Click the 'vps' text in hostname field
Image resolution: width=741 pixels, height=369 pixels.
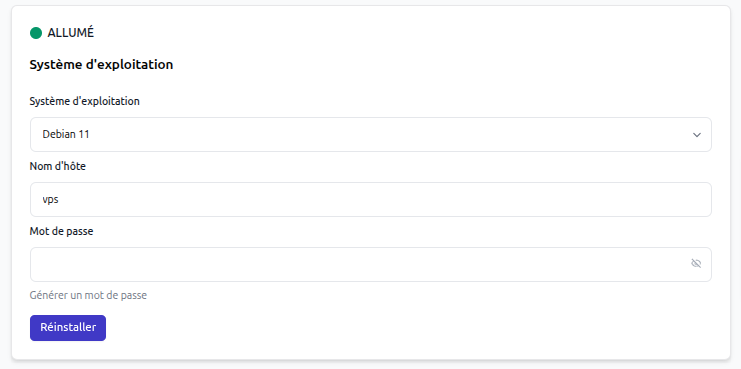coord(50,200)
